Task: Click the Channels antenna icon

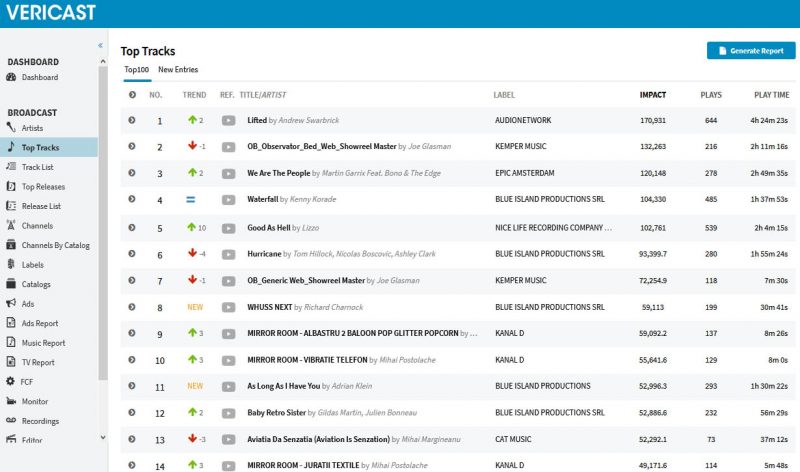Action: click(x=11, y=225)
